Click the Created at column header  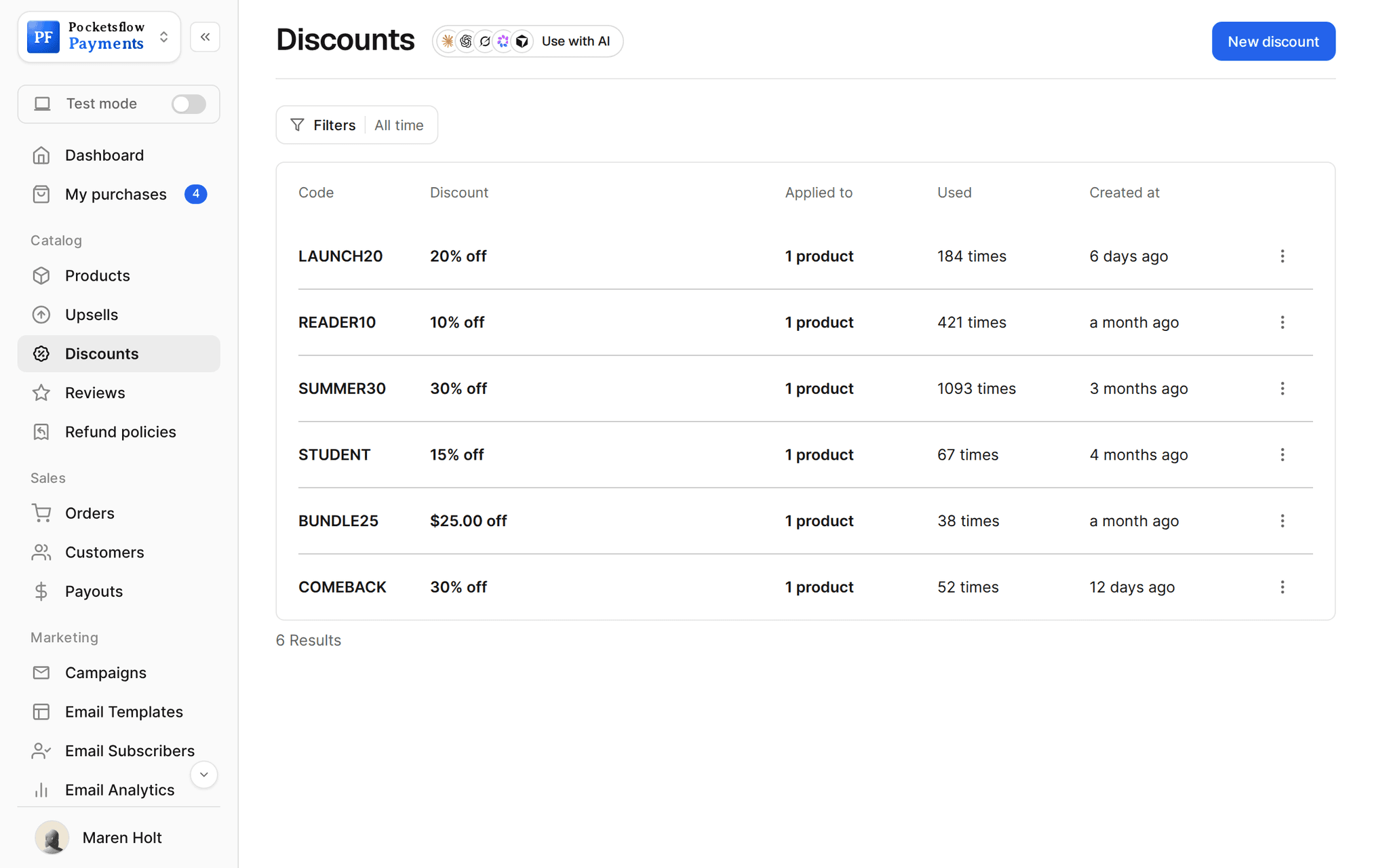(1124, 193)
